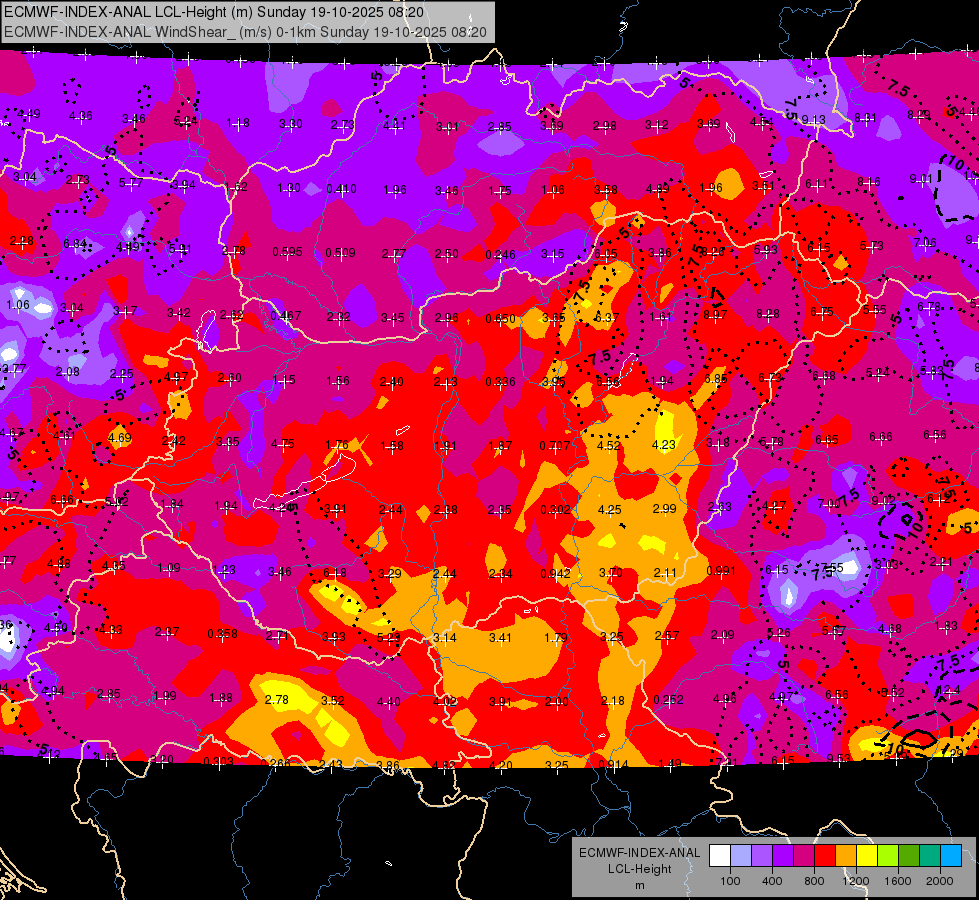This screenshot has width=979, height=900.
Task: Click the ECMWF-INDEX-ANAL legend title
Action: click(639, 853)
